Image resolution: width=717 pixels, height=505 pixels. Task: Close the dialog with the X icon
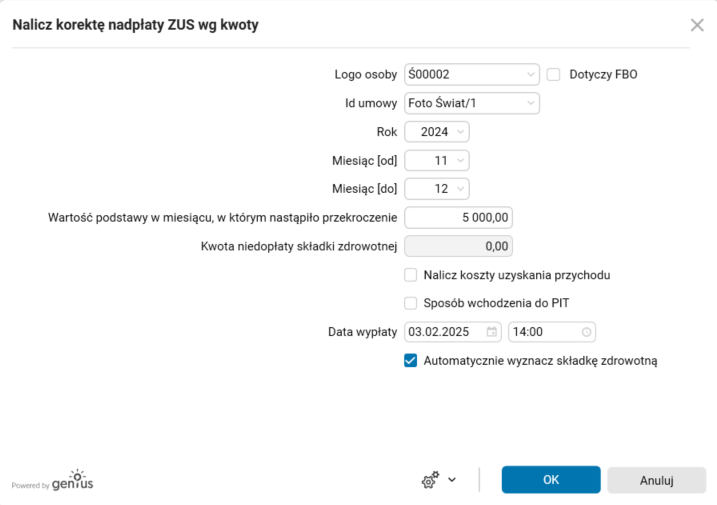[697, 26]
